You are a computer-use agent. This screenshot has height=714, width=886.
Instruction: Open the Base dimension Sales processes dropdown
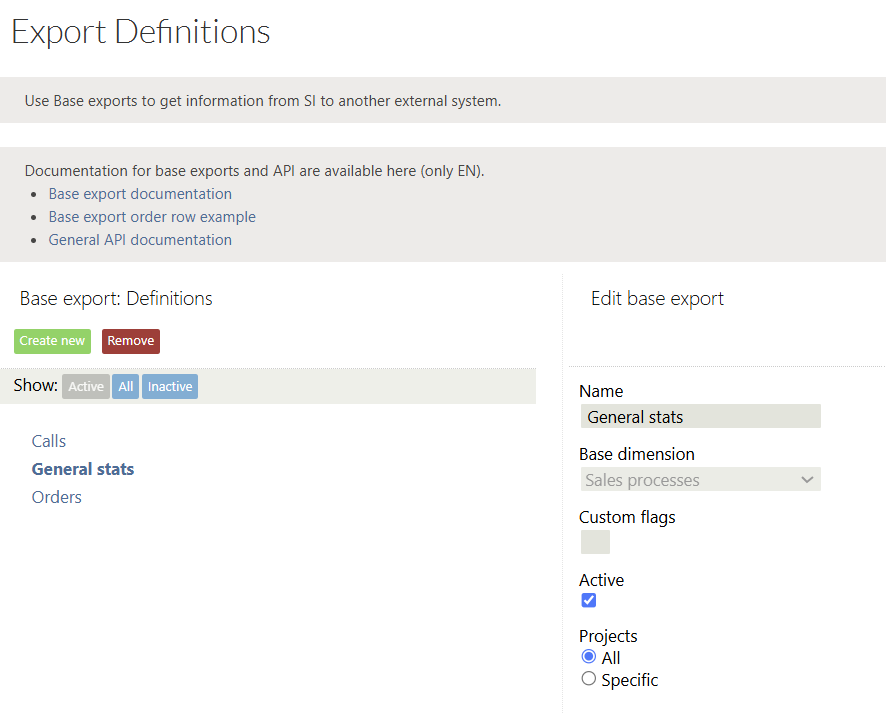(690, 480)
